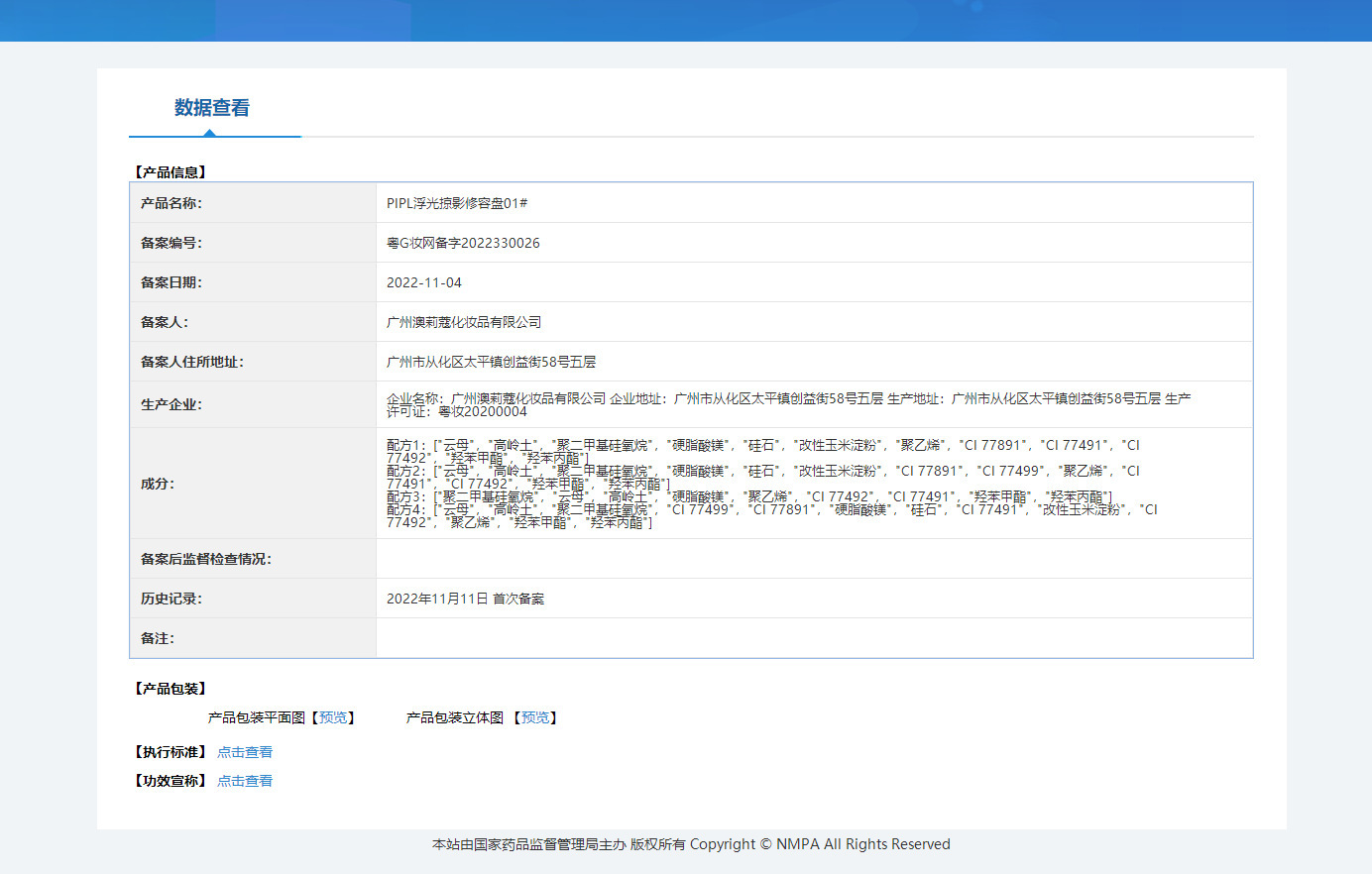This screenshot has height=874, width=1372.
Task: Click the 产品包装立体图 label
Action: click(455, 717)
